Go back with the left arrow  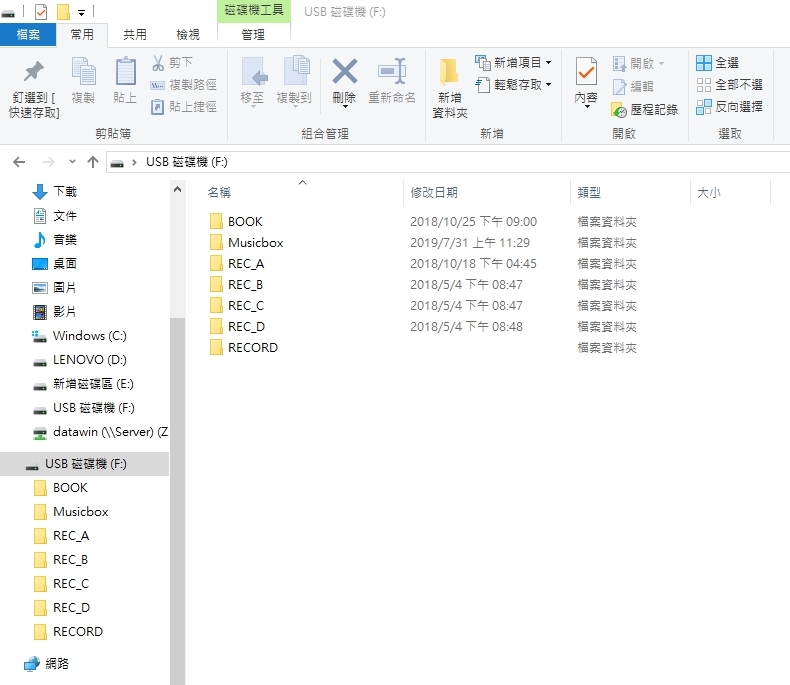(19, 162)
